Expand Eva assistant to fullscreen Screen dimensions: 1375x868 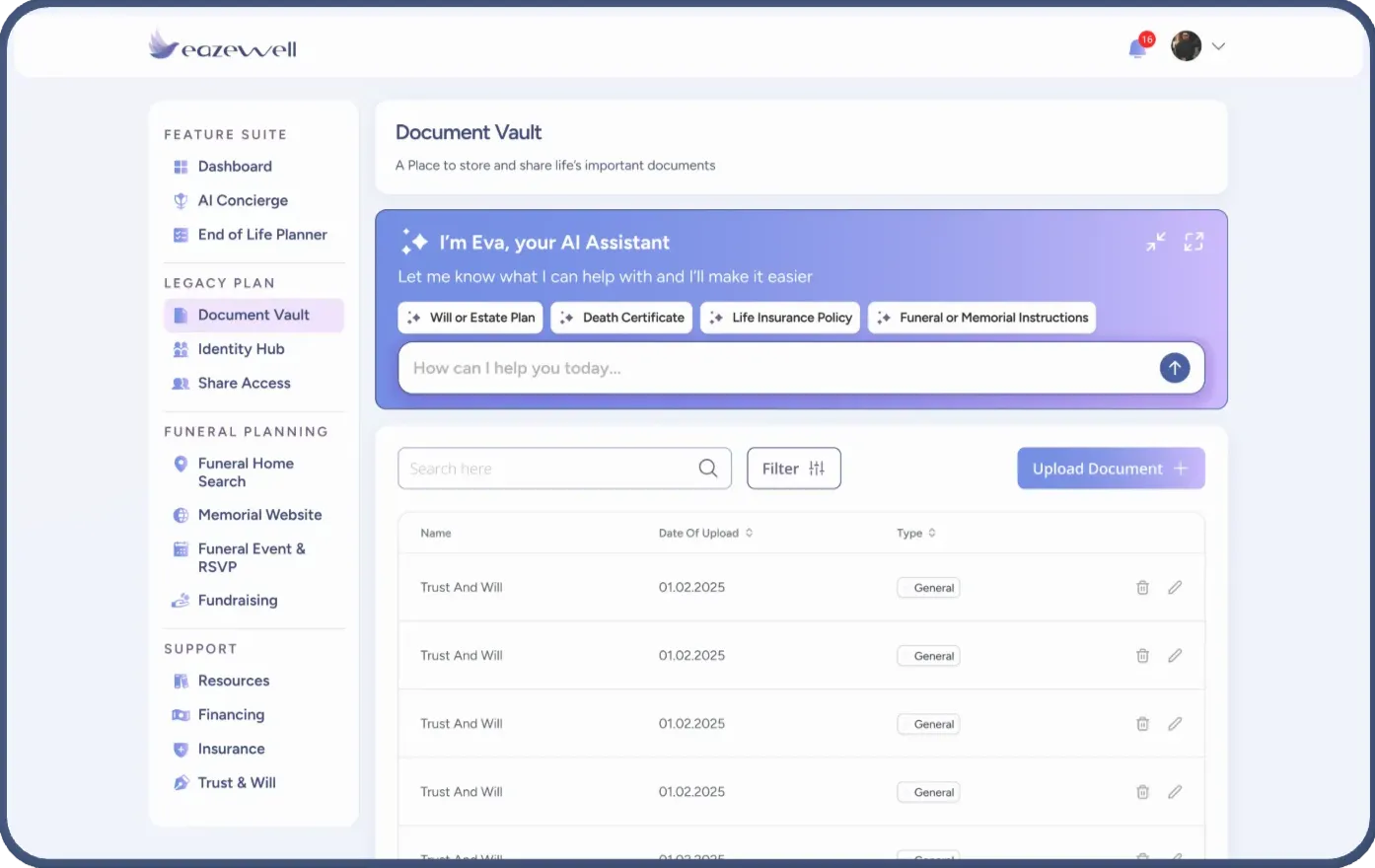pos(1194,242)
